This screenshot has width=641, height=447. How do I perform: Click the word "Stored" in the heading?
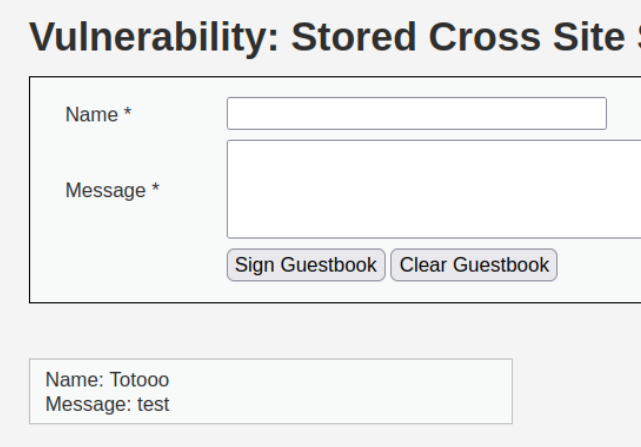click(x=355, y=37)
